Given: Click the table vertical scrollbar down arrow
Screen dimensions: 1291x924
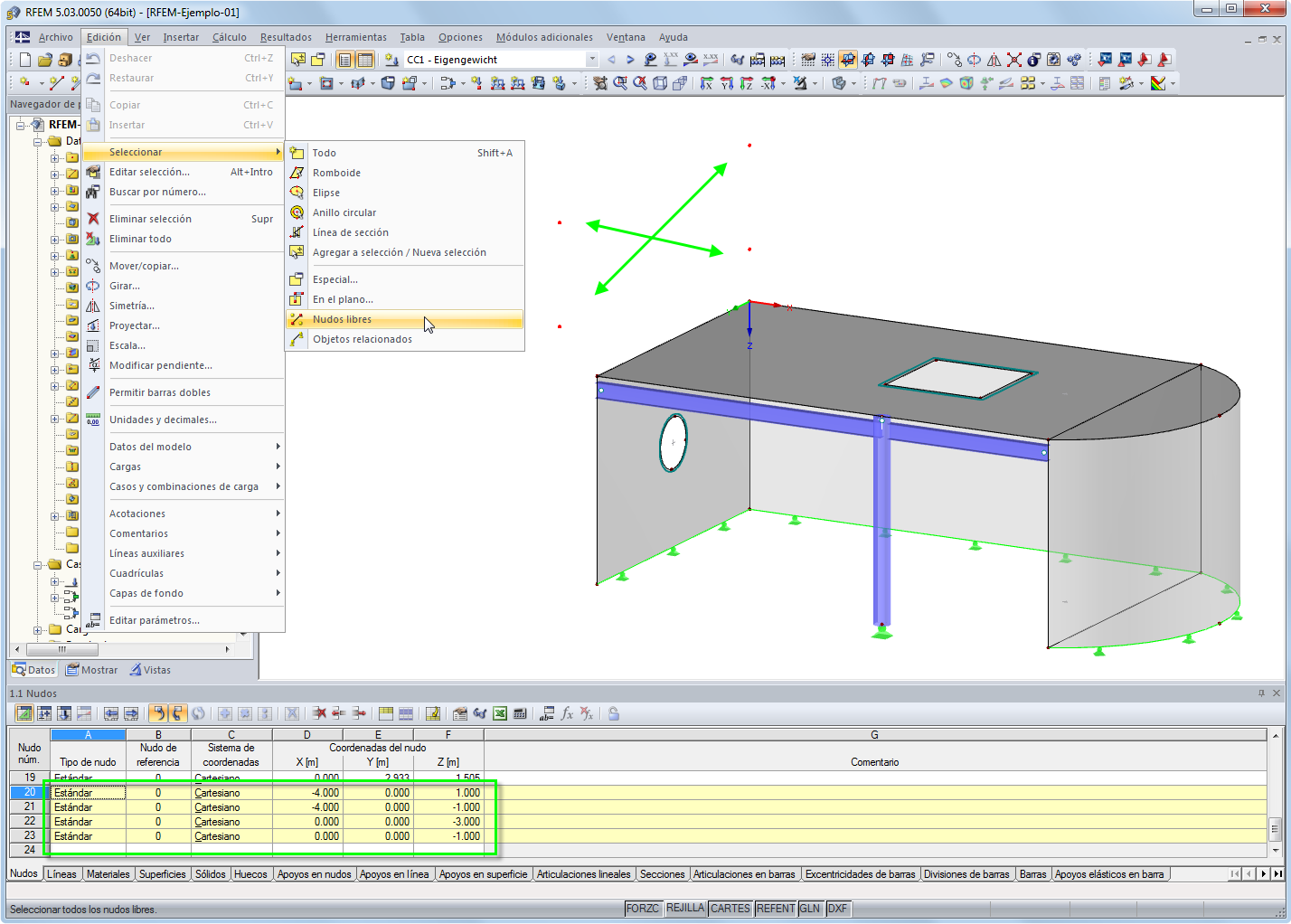Looking at the screenshot, I should point(1276,850).
